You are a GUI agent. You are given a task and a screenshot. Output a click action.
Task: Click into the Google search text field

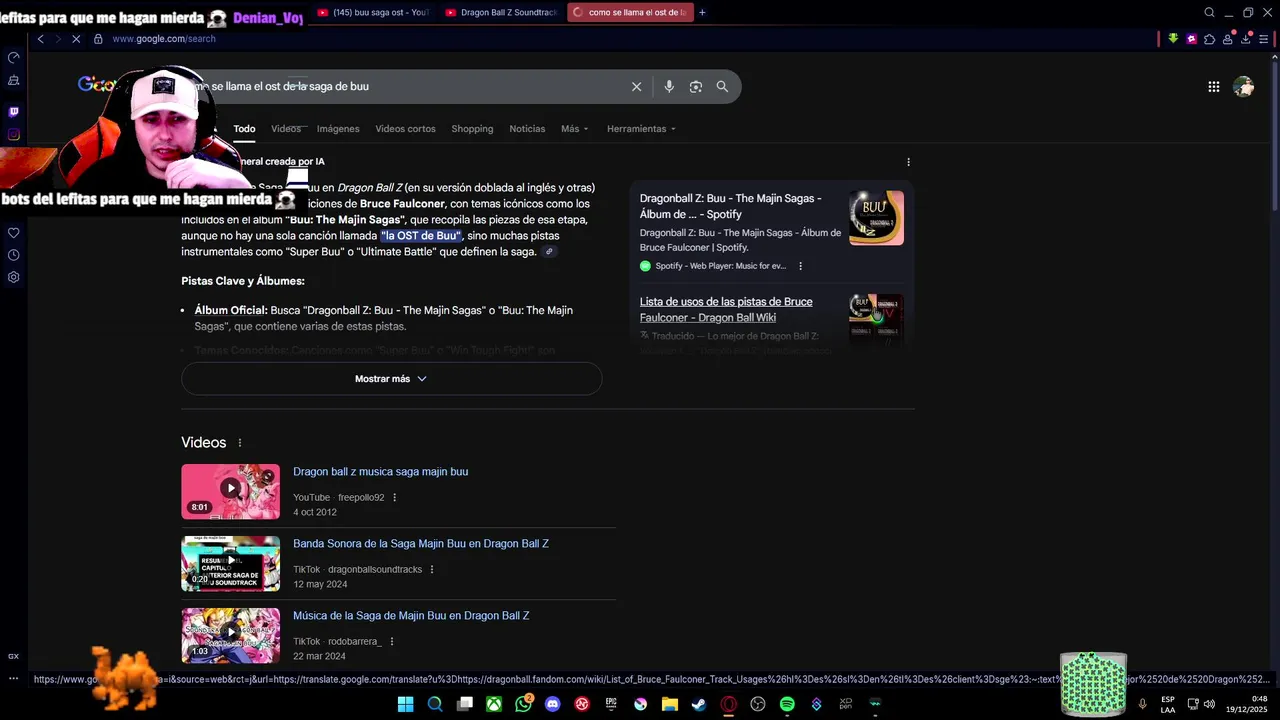(x=410, y=87)
